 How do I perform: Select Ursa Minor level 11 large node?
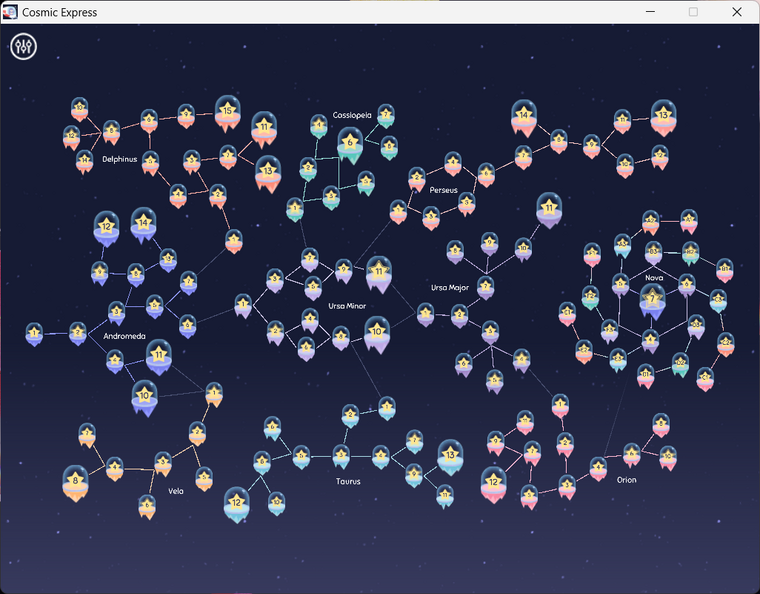[379, 274]
